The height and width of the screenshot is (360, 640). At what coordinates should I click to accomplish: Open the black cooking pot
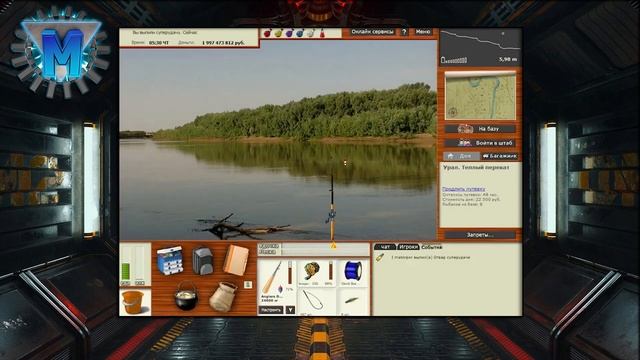[186, 295]
